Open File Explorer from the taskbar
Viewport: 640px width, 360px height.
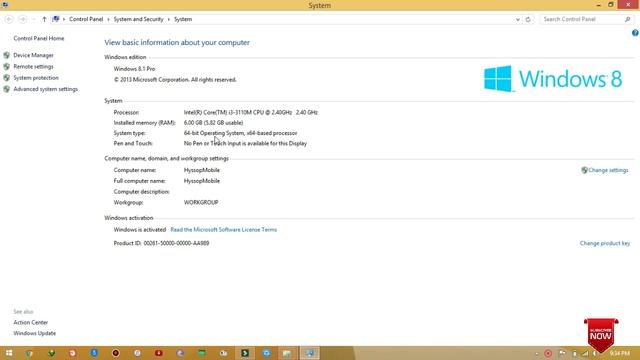(x=288, y=353)
